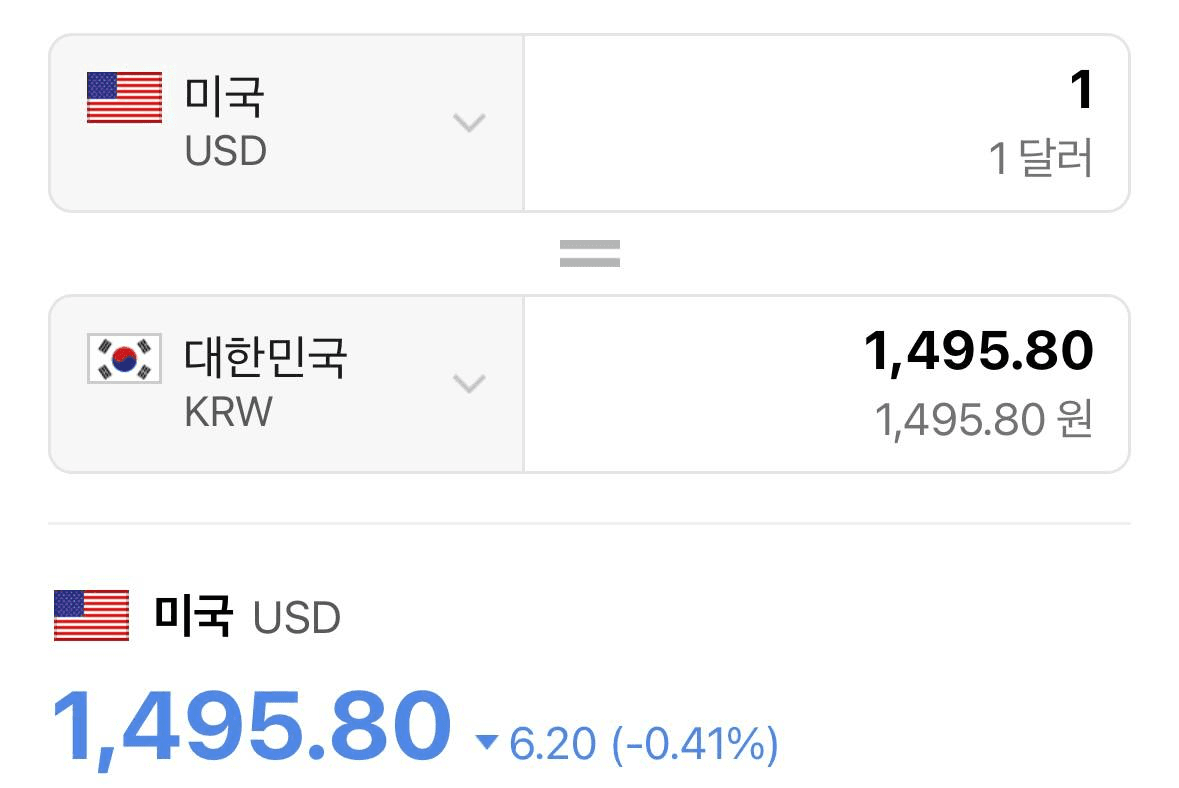The image size is (1179, 788).
Task: Expand the 미국 USD currency chevron
Action: coord(469,123)
